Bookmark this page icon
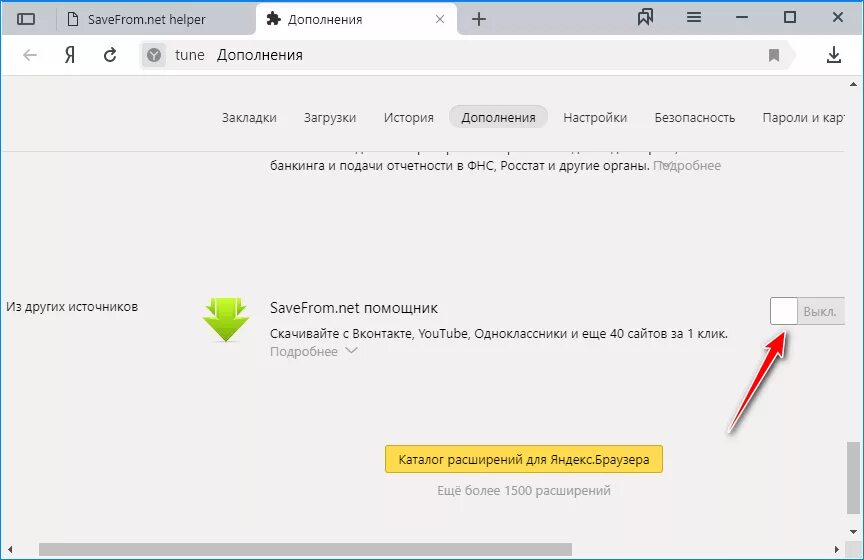 774,55
